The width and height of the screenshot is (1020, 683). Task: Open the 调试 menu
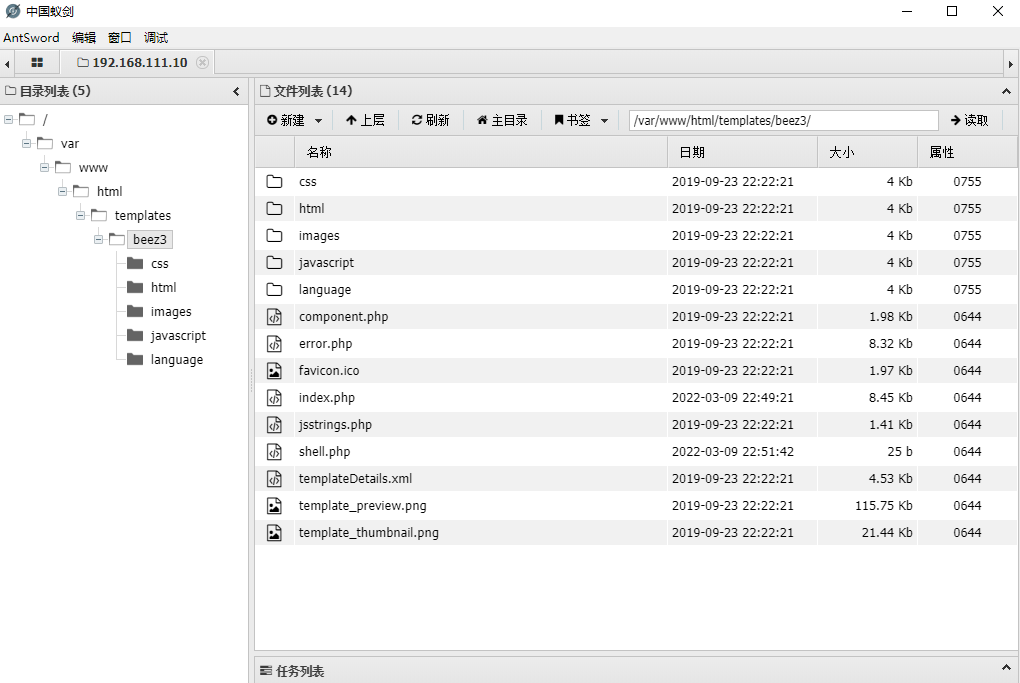(156, 38)
